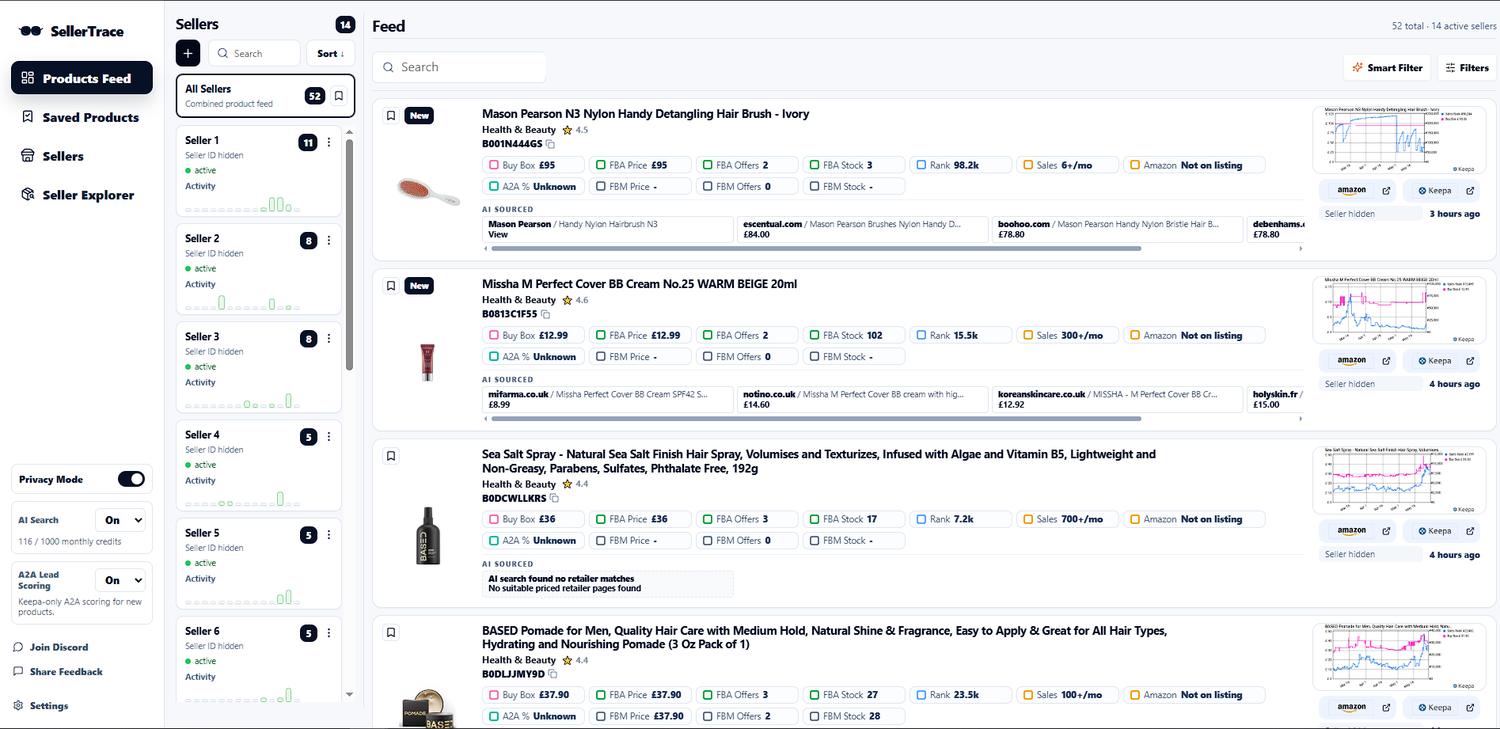Viewport: 1500px width, 729px height.
Task: Open Seller 2 options menu
Action: click(x=329, y=240)
